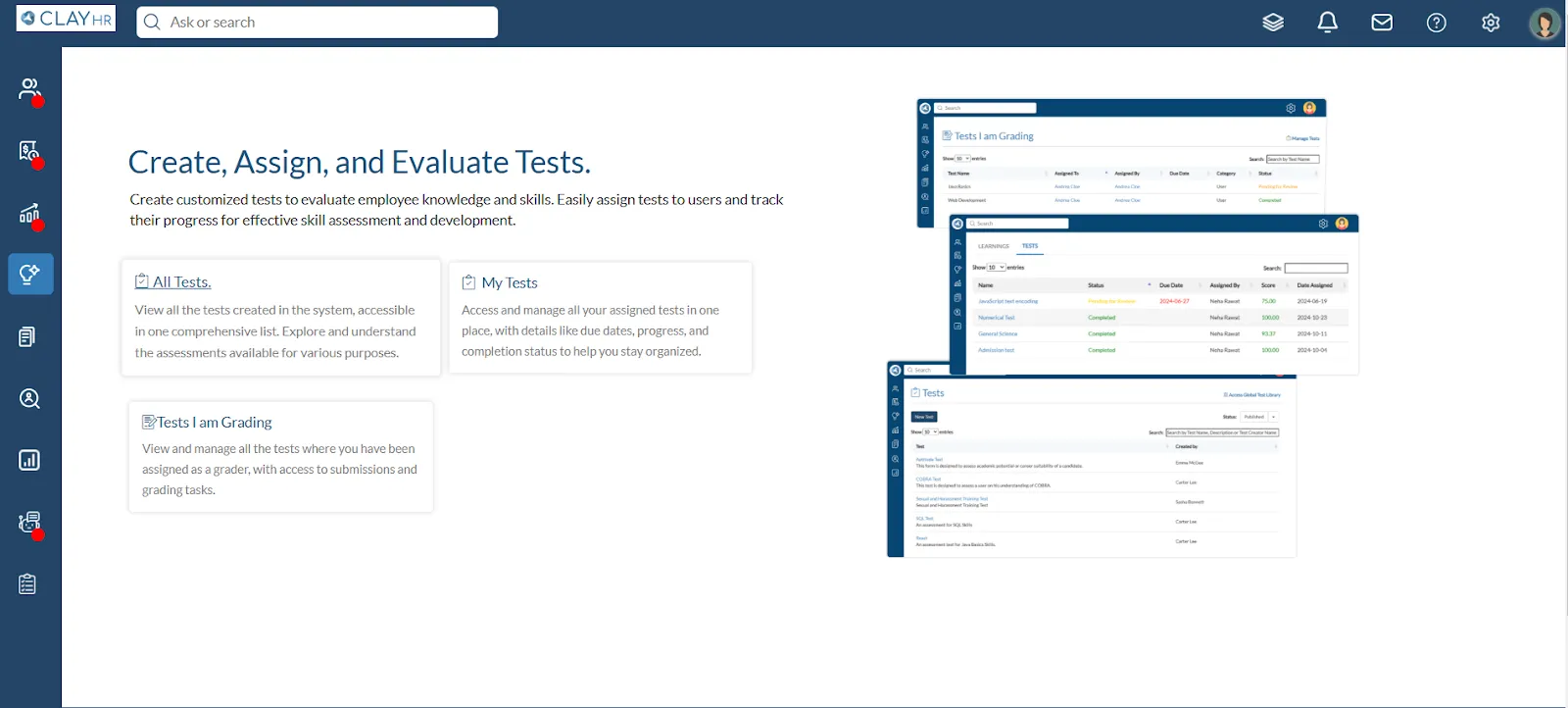This screenshot has height=708, width=1568.
Task: Click the preview screenshot with Learnings and Tests tabs
Action: 1153,294
